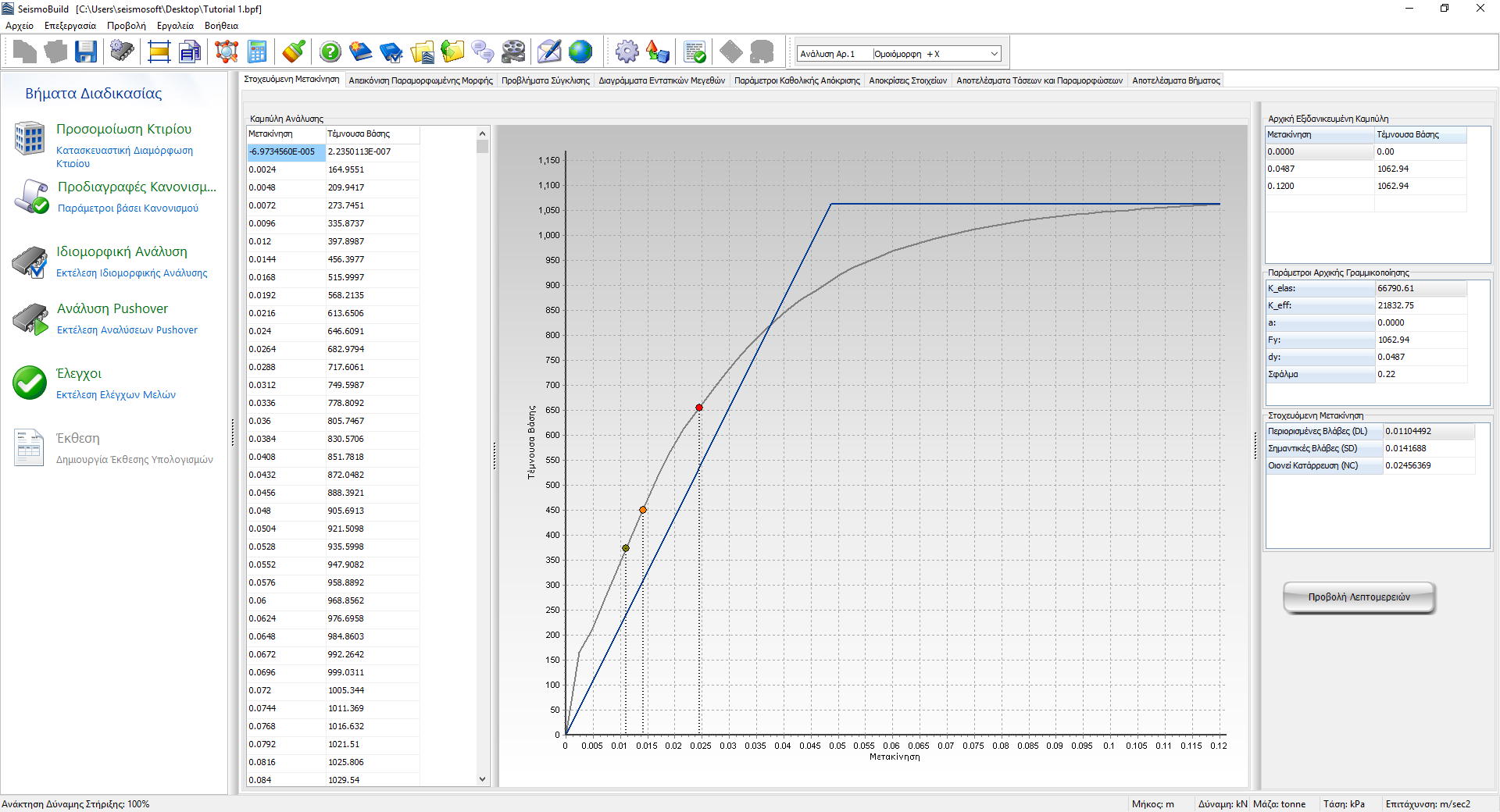
Task: Click the Προσομοίωση Κτιρίου step link
Action: coord(123,130)
